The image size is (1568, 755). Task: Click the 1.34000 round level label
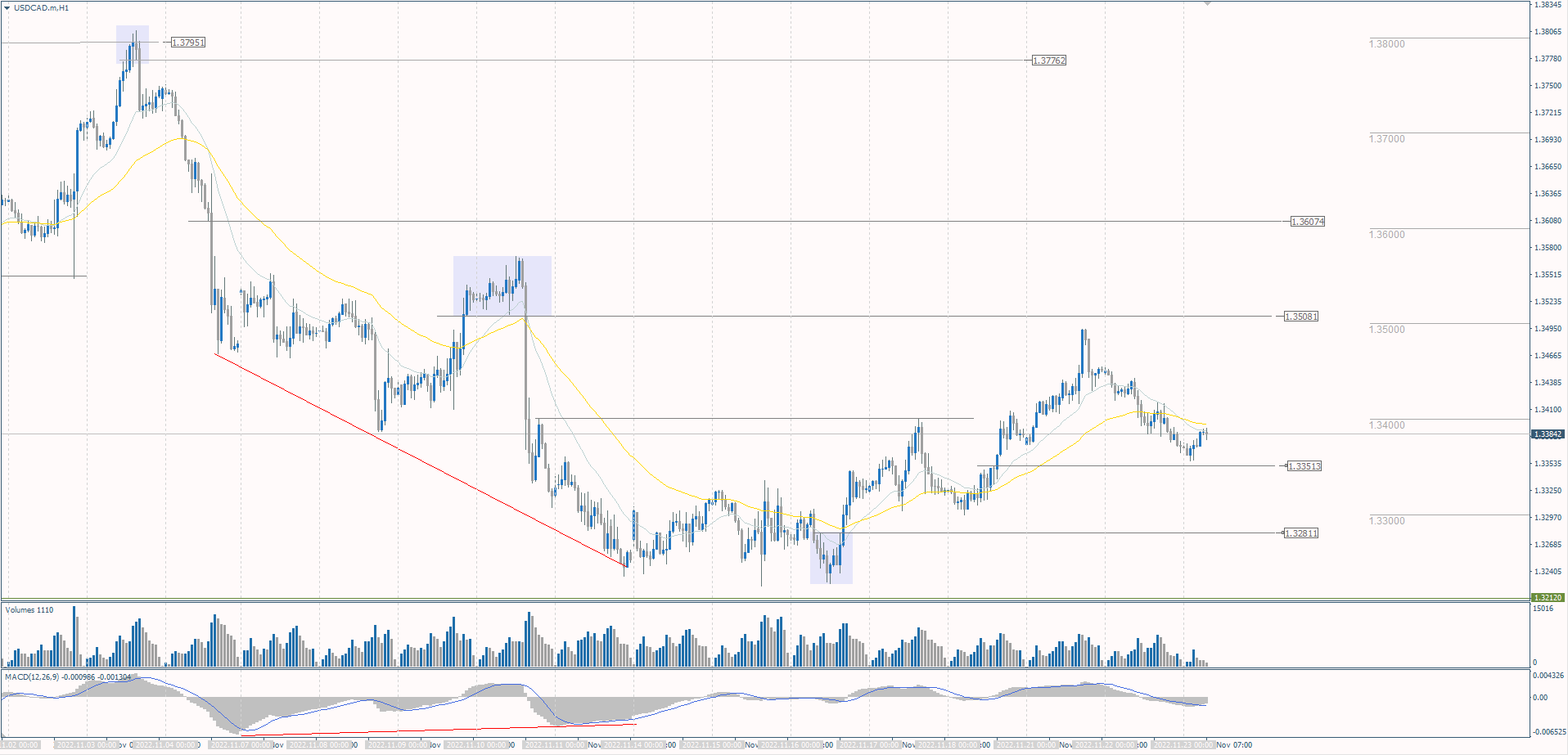1387,425
